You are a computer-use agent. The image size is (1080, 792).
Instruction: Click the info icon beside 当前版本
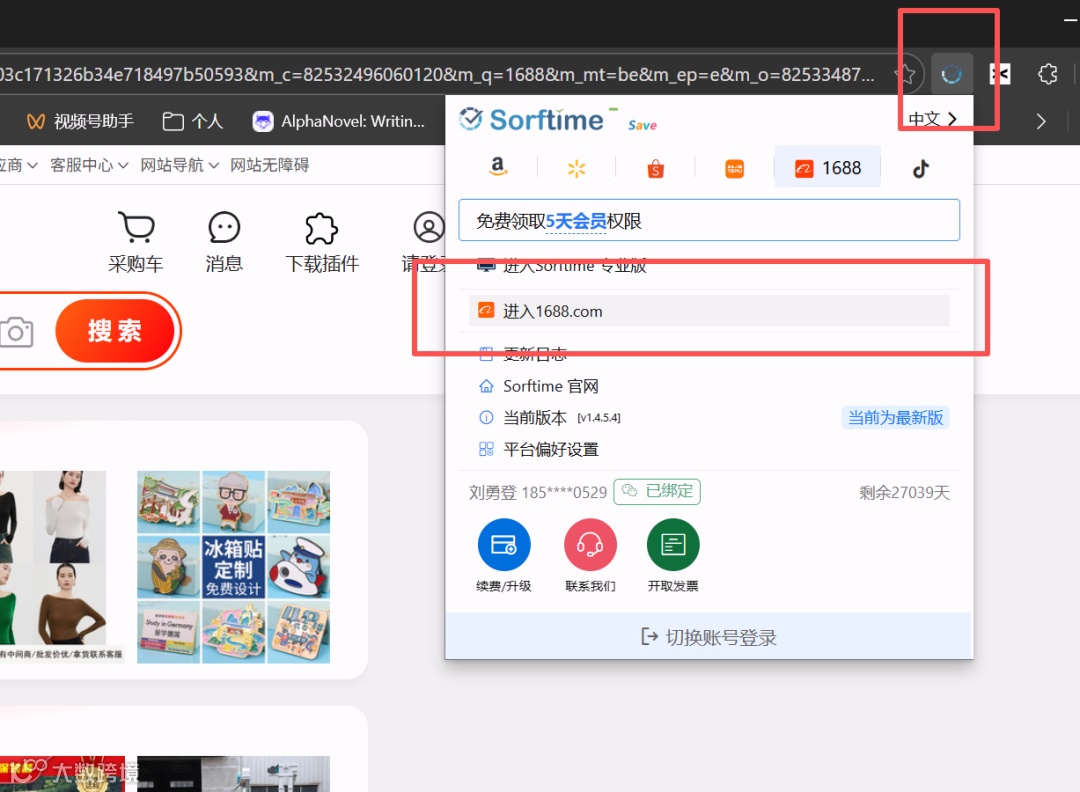click(x=486, y=418)
